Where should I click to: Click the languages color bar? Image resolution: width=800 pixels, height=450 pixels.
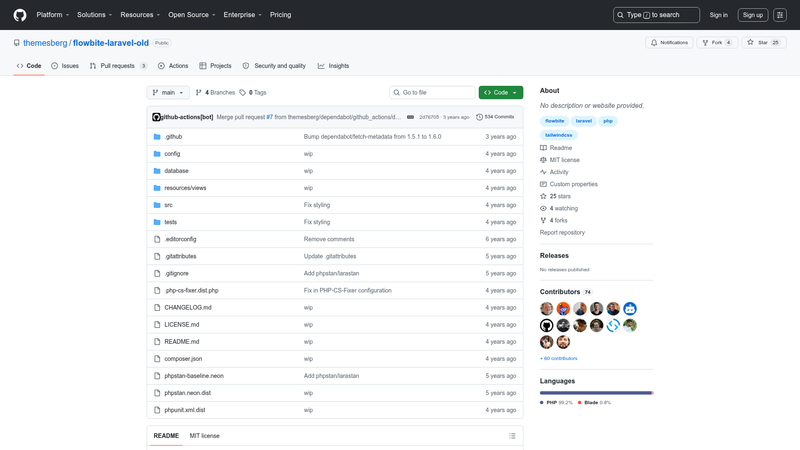click(596, 393)
